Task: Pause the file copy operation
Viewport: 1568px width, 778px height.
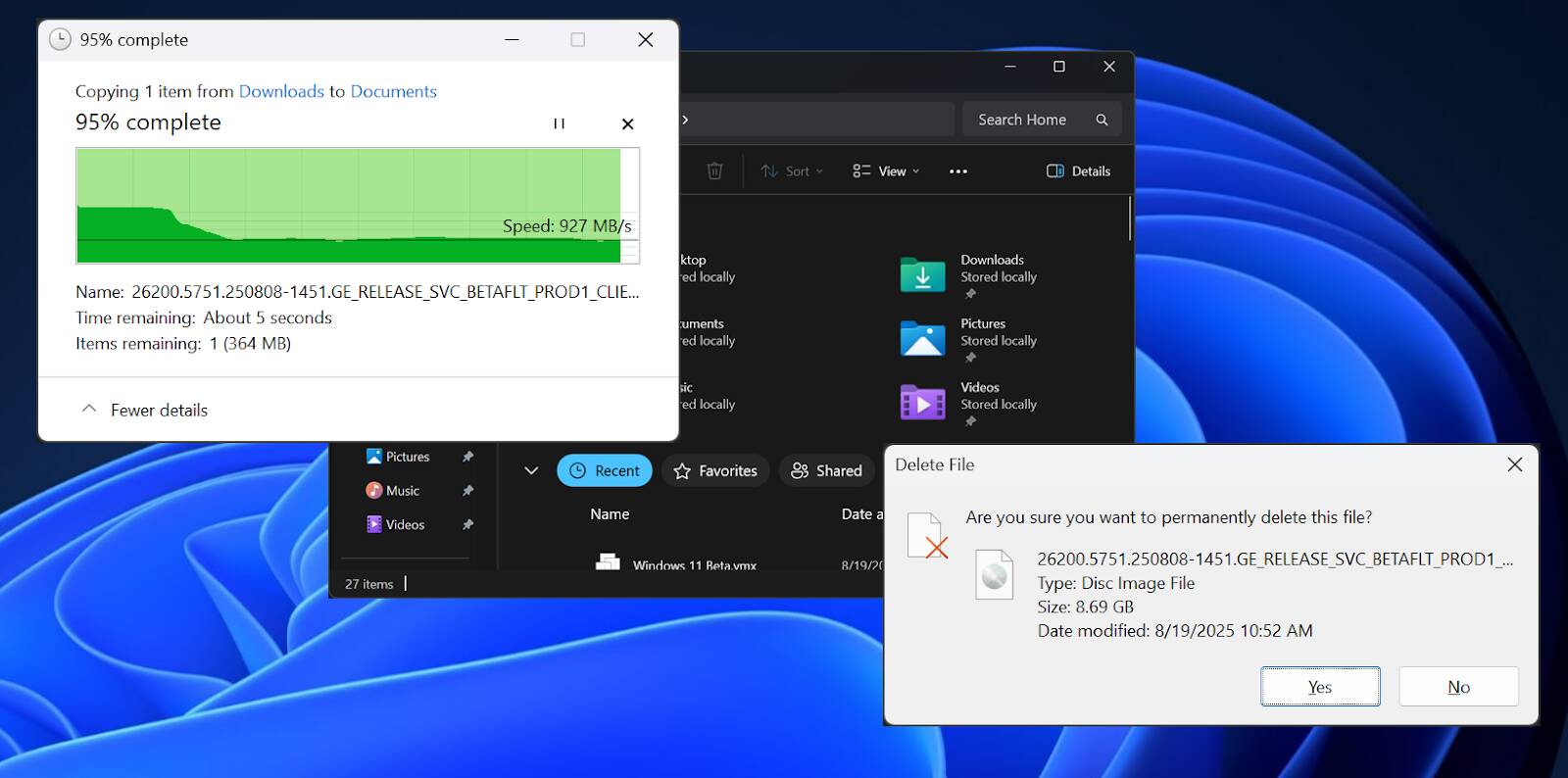Action: point(559,123)
